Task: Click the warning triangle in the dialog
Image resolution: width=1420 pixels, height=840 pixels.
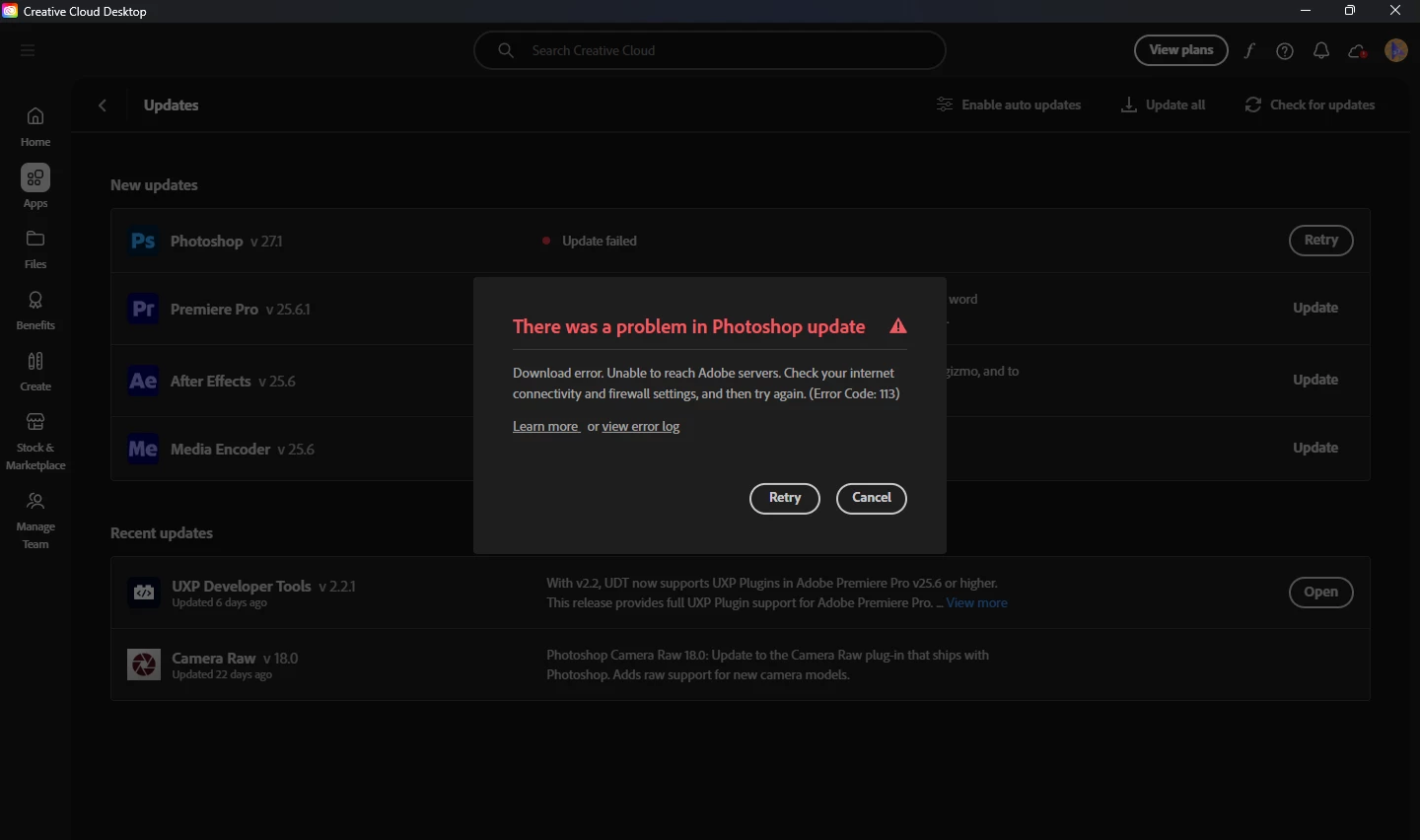Action: coord(897,326)
